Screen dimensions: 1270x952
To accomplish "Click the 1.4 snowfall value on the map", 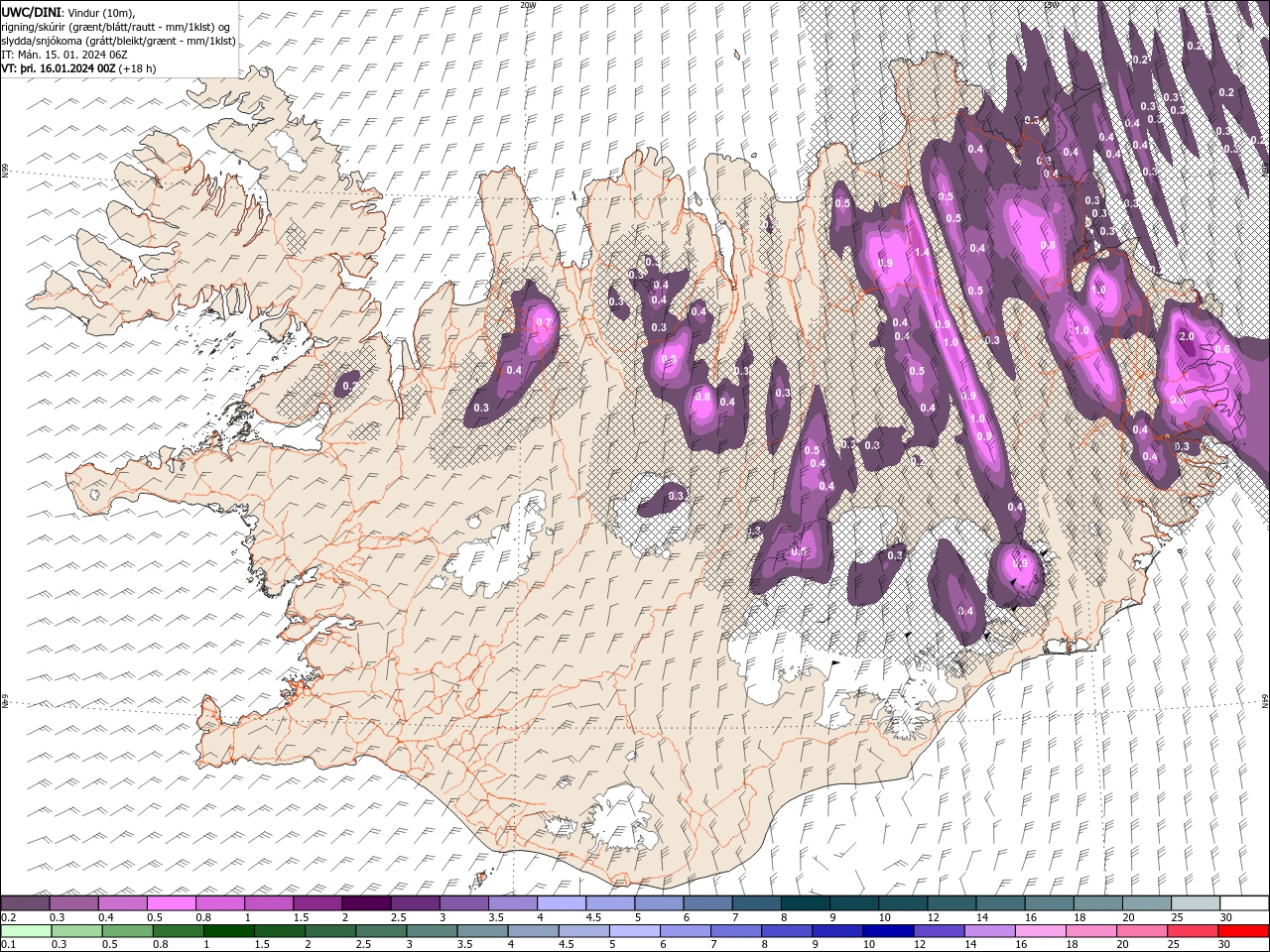I will pyautogui.click(x=922, y=253).
